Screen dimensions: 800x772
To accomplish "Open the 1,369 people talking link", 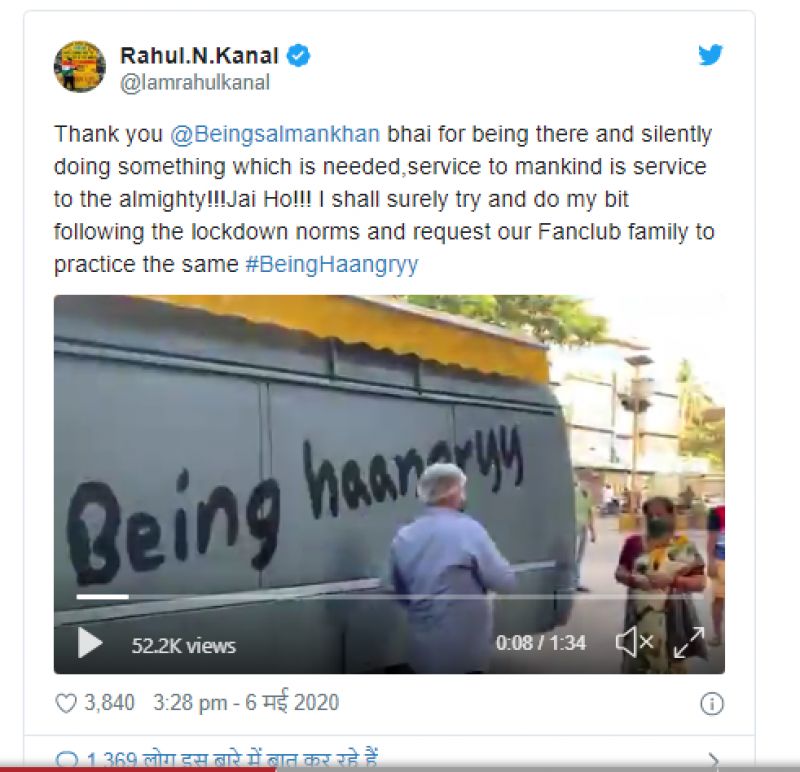I will pyautogui.click(x=231, y=762).
